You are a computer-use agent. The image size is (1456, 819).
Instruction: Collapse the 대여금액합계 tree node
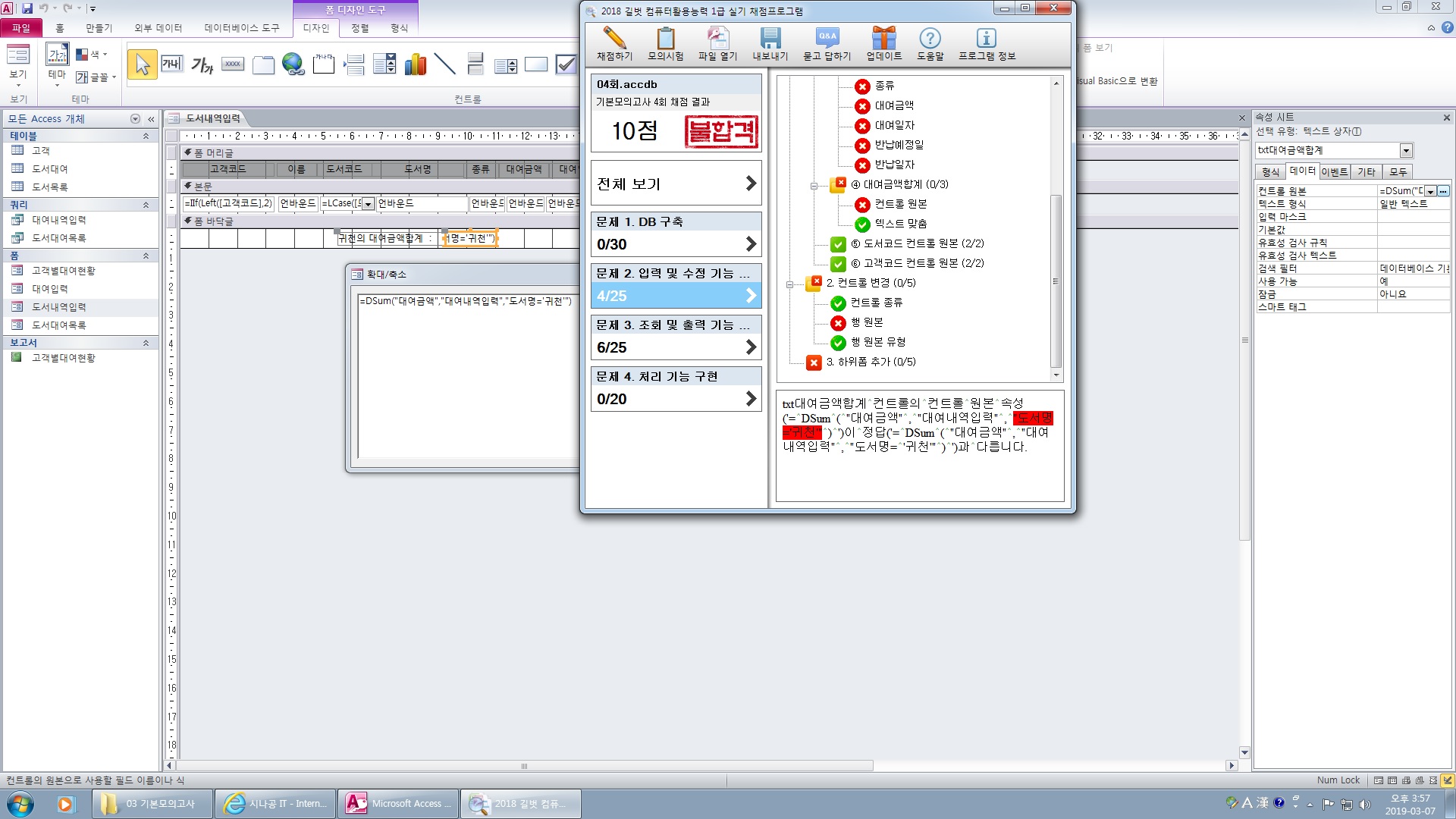814,185
